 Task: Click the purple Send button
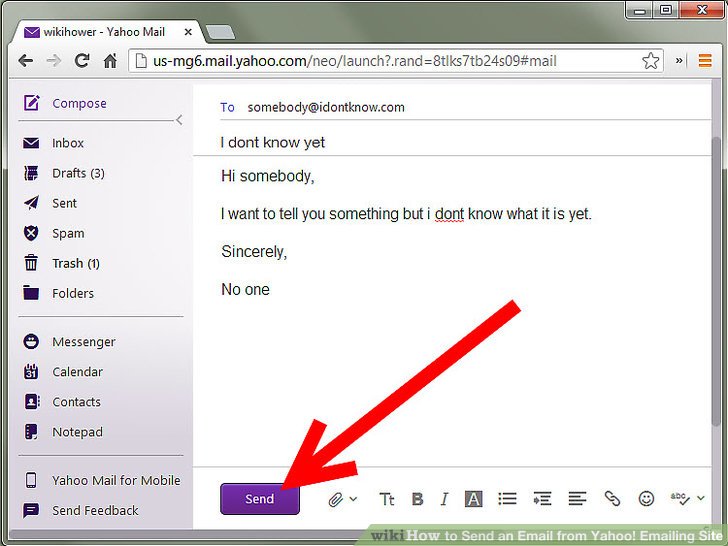click(260, 499)
